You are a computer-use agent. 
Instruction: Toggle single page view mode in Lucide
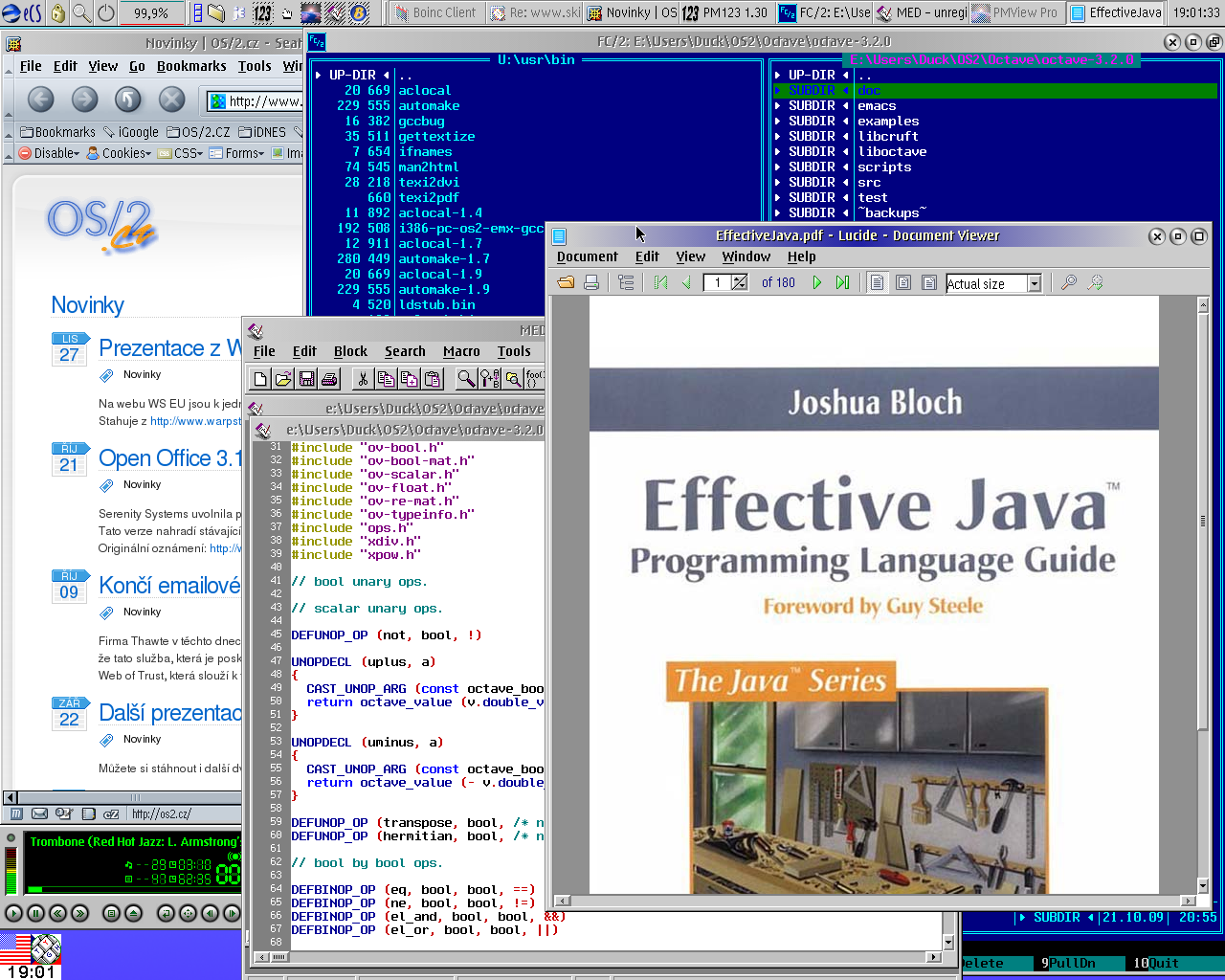pos(877,282)
